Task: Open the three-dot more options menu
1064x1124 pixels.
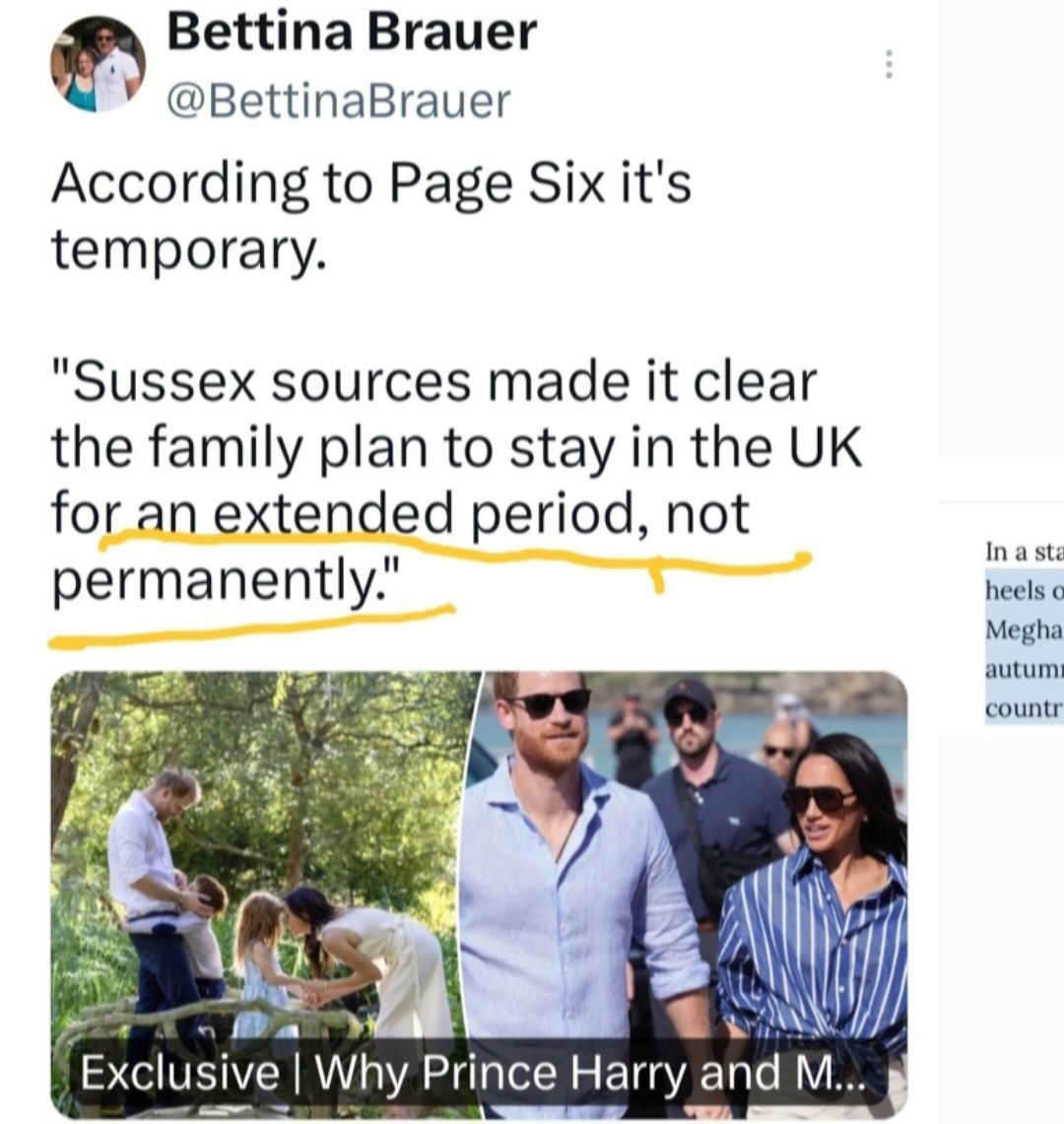Action: click(889, 64)
